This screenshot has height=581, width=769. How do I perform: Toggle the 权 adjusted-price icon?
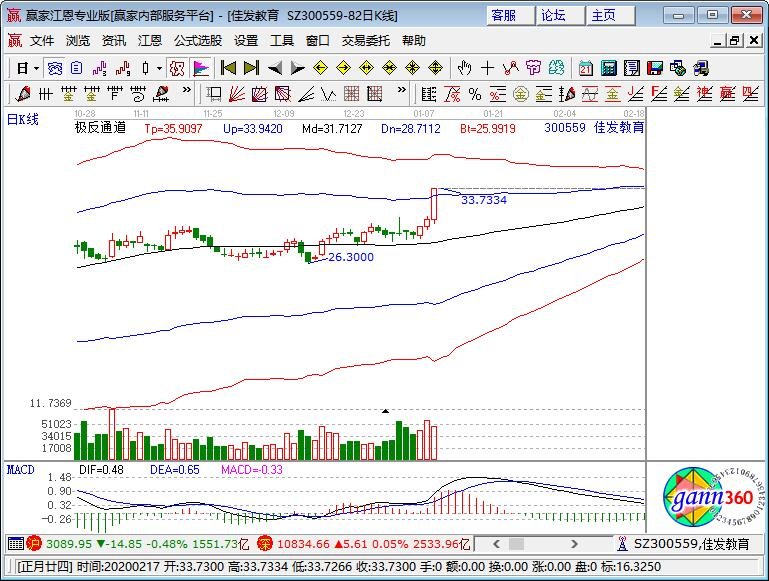tap(177, 68)
